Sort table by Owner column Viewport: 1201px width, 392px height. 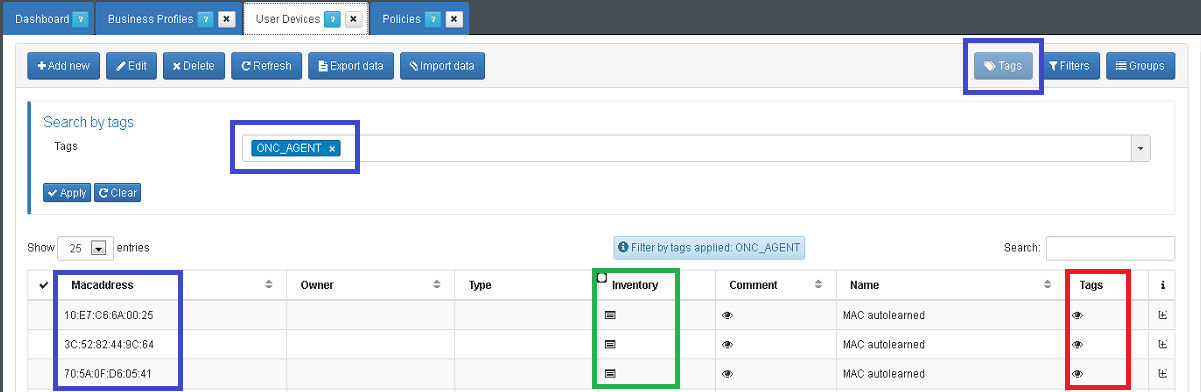coord(371,285)
